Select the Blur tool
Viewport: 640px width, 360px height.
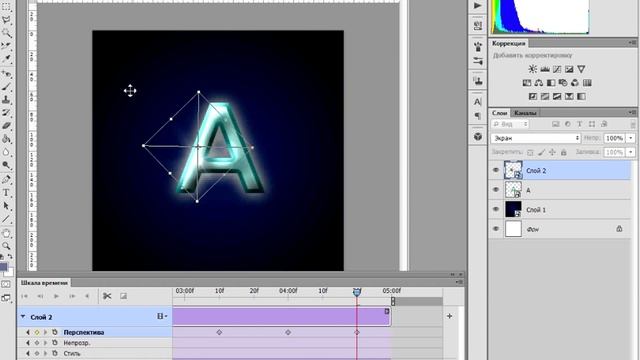click(6, 152)
